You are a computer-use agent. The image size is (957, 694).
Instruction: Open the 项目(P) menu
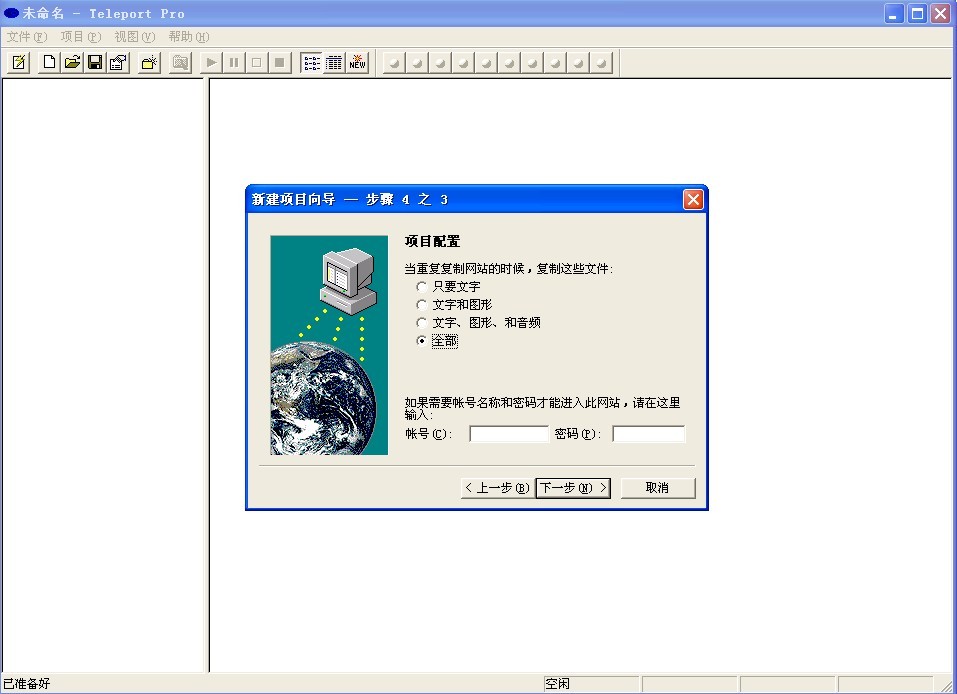coord(81,37)
